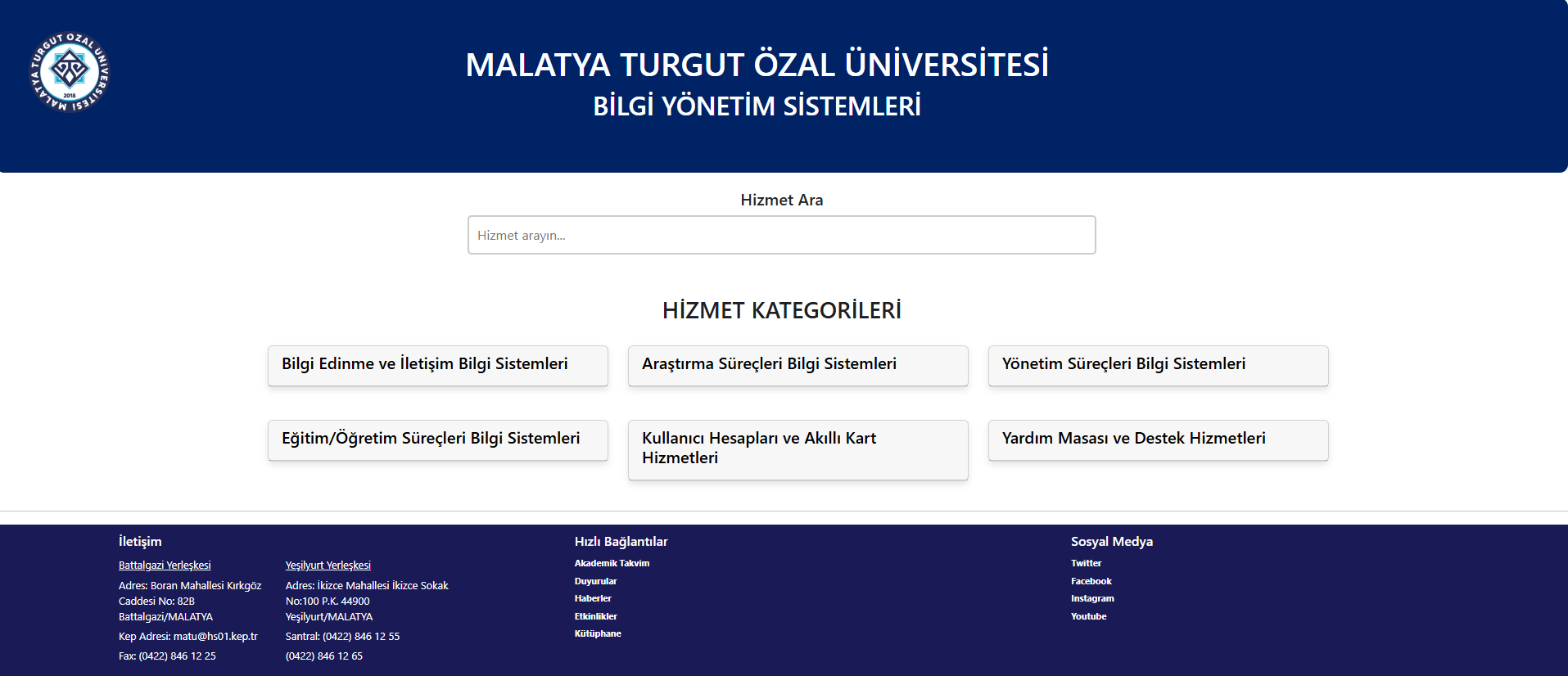Click the Caddesi No: 82B text
Screen dimensions: 1568x676
[x=156, y=602]
